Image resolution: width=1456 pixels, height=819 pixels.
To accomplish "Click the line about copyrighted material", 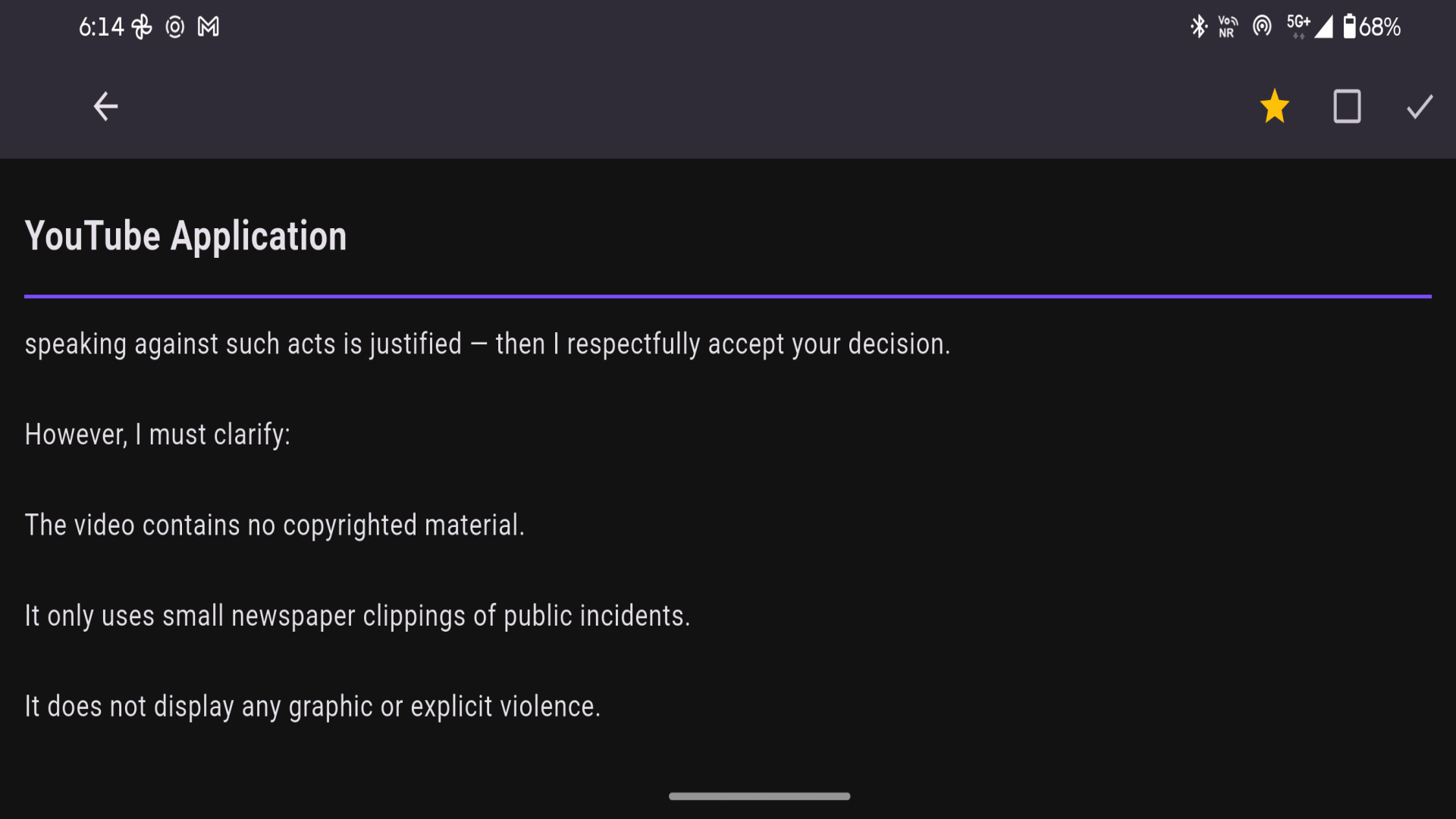I will coord(275,525).
